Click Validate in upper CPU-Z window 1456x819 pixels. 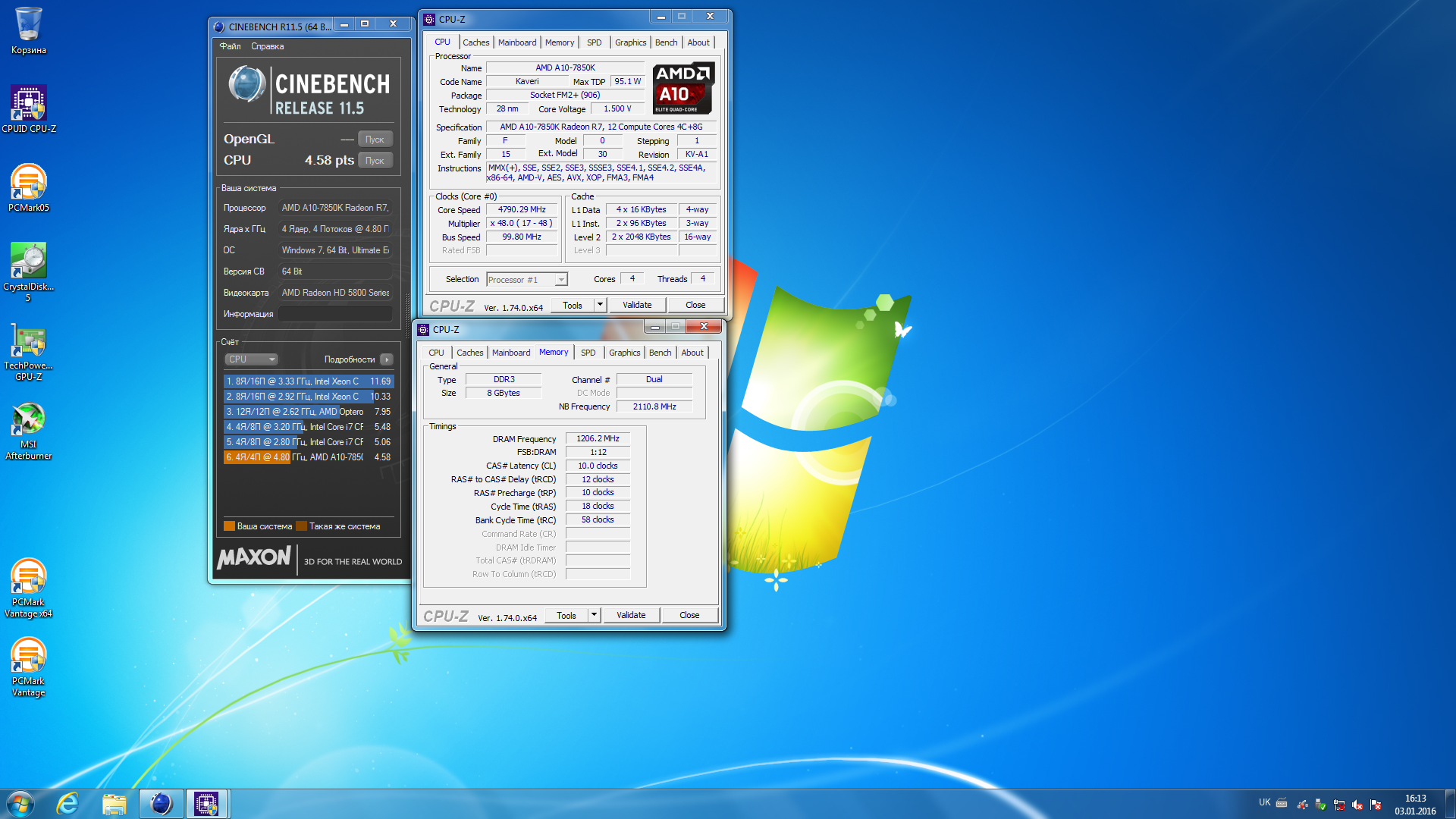tap(637, 305)
